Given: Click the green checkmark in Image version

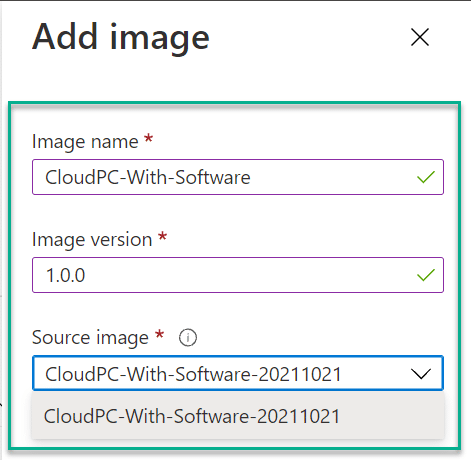Looking at the screenshot, I should coord(426,275).
